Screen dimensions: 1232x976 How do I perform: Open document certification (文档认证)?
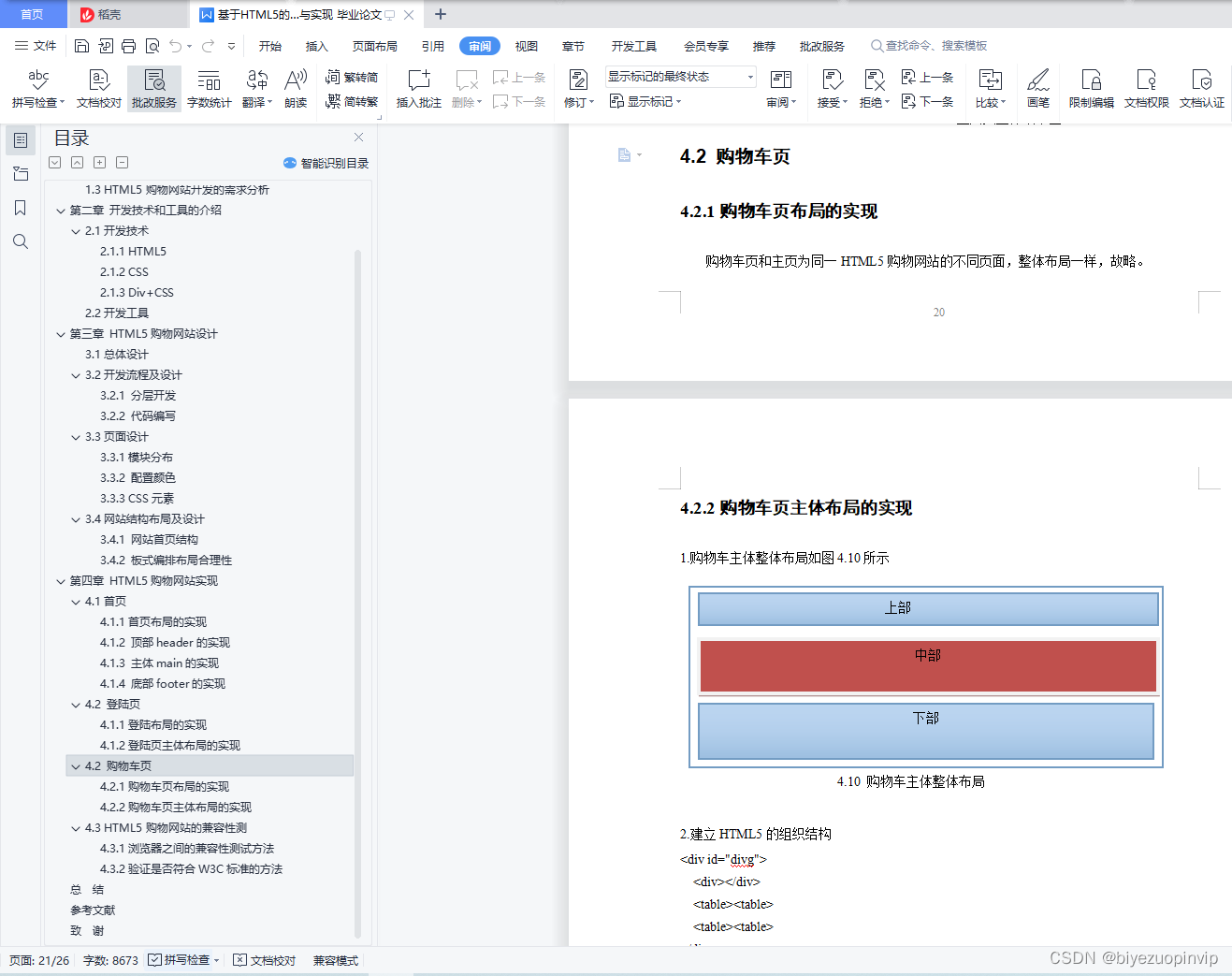click(1201, 88)
